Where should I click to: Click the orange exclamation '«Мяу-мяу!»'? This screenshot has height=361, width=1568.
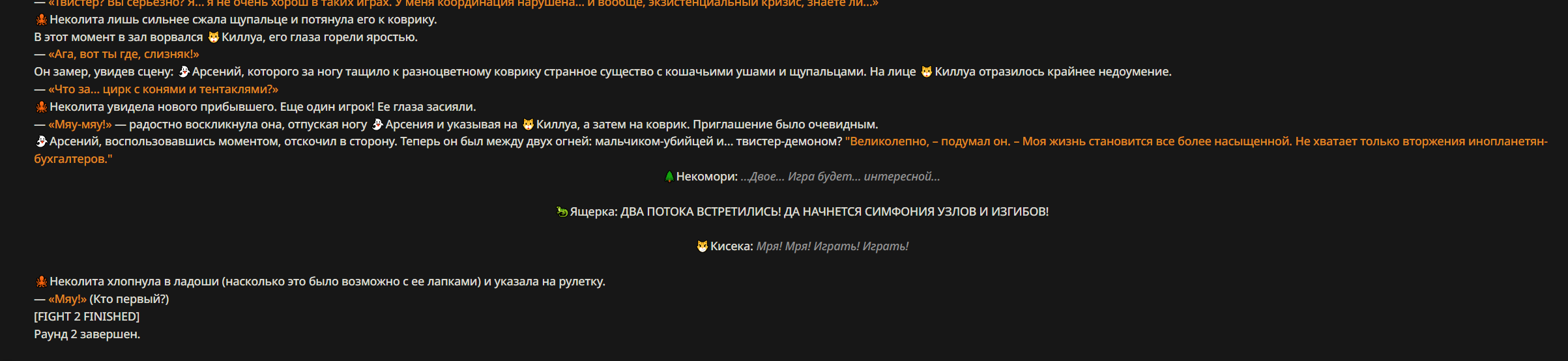(x=80, y=124)
